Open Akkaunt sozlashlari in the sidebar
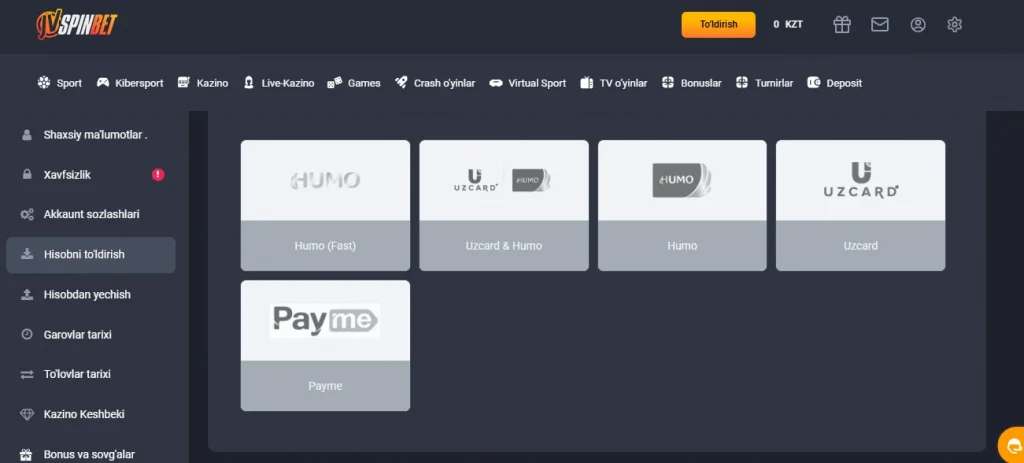Screen dimensions: 1024x463 91,215
